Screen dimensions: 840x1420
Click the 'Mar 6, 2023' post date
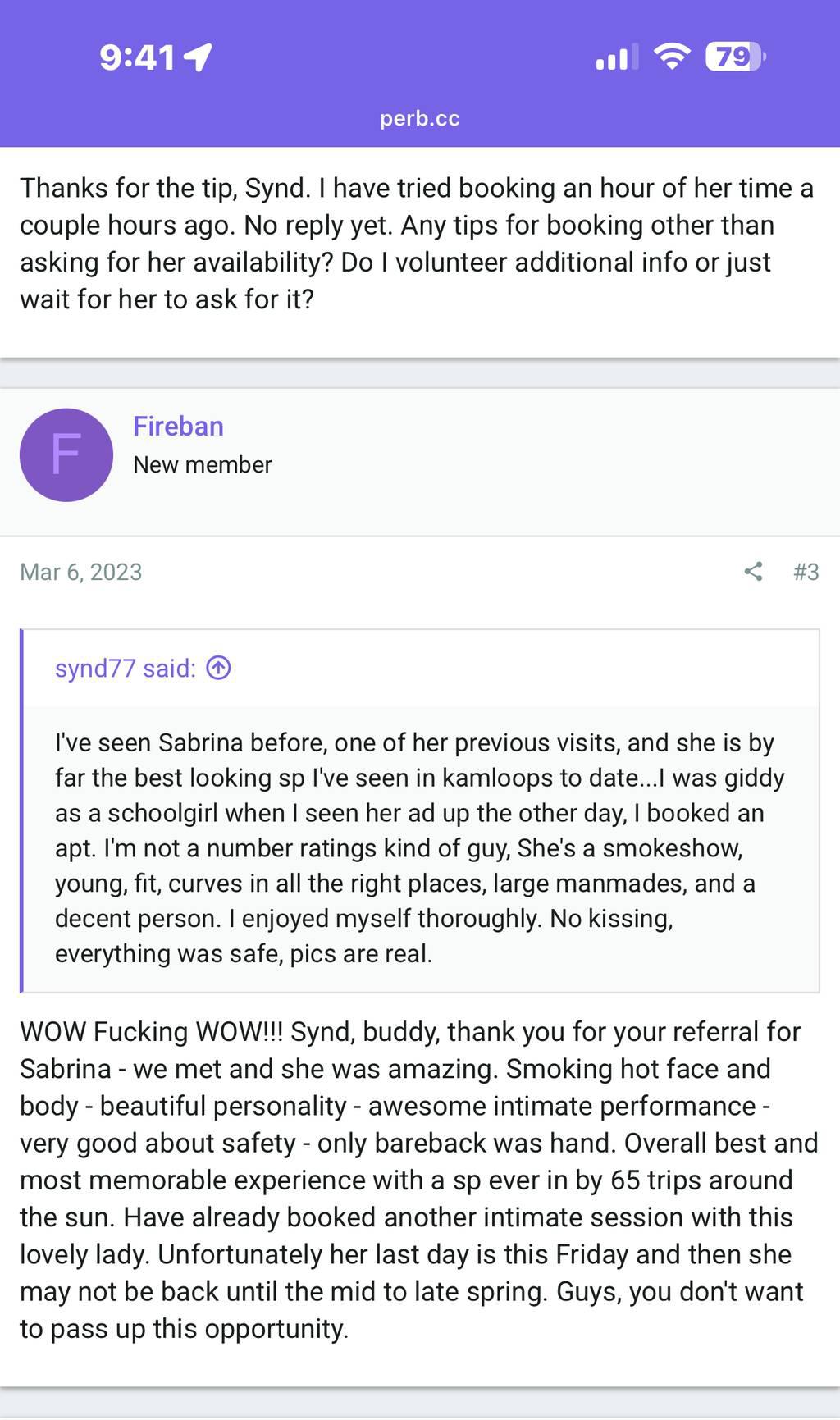click(x=81, y=572)
